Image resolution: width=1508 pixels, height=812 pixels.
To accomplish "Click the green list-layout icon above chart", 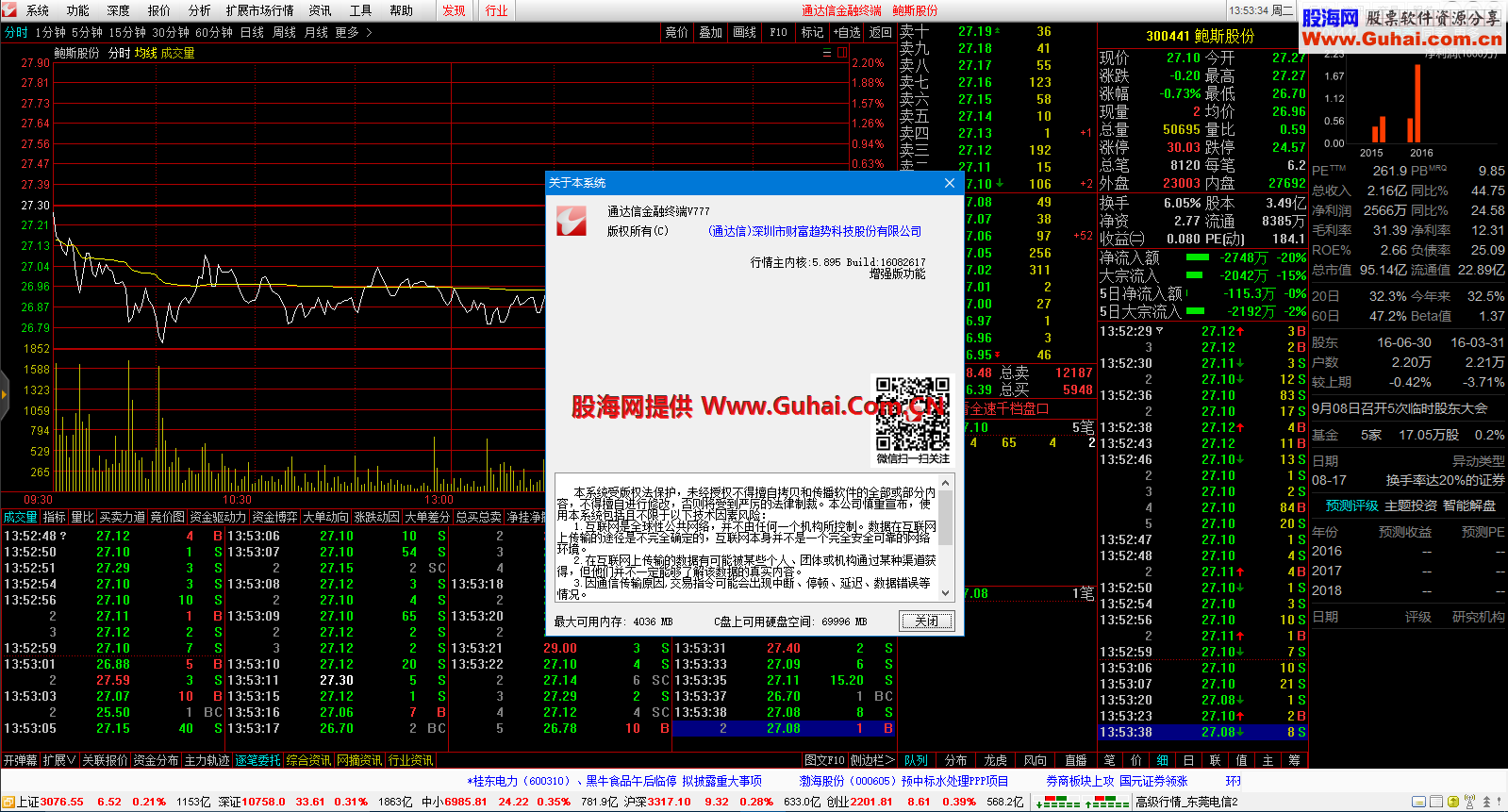I will (827, 53).
